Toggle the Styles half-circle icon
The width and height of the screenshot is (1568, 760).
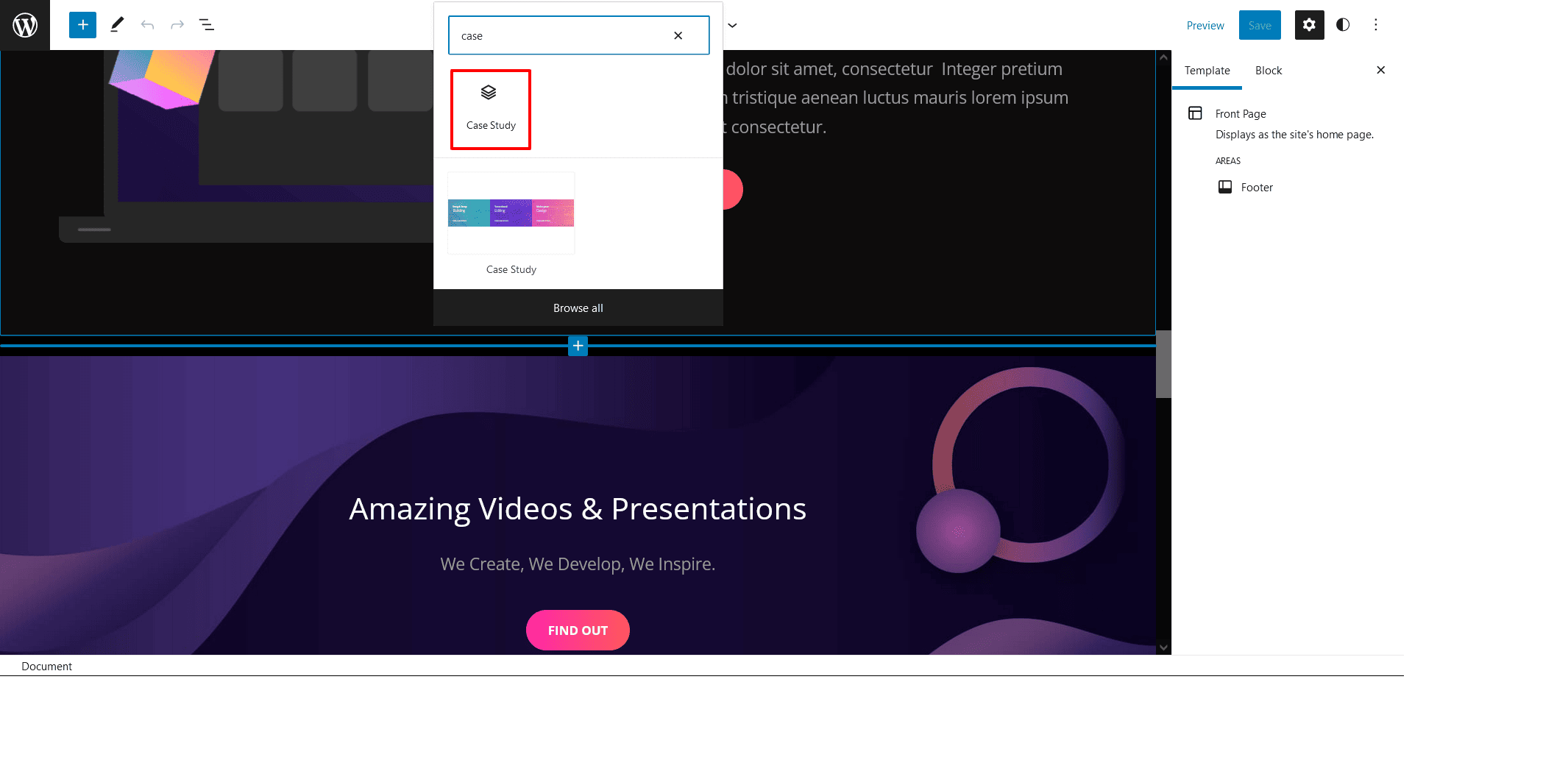pos(1343,25)
